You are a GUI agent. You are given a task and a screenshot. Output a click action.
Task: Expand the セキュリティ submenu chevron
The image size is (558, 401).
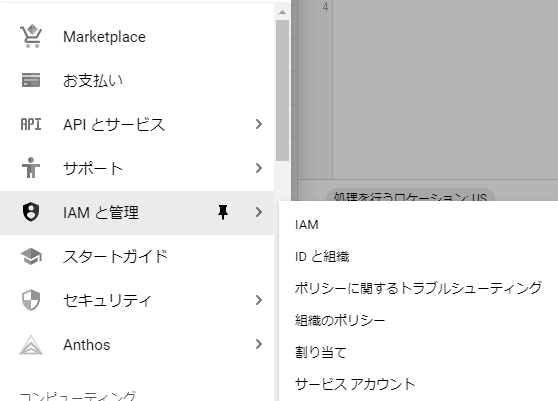[x=259, y=300]
